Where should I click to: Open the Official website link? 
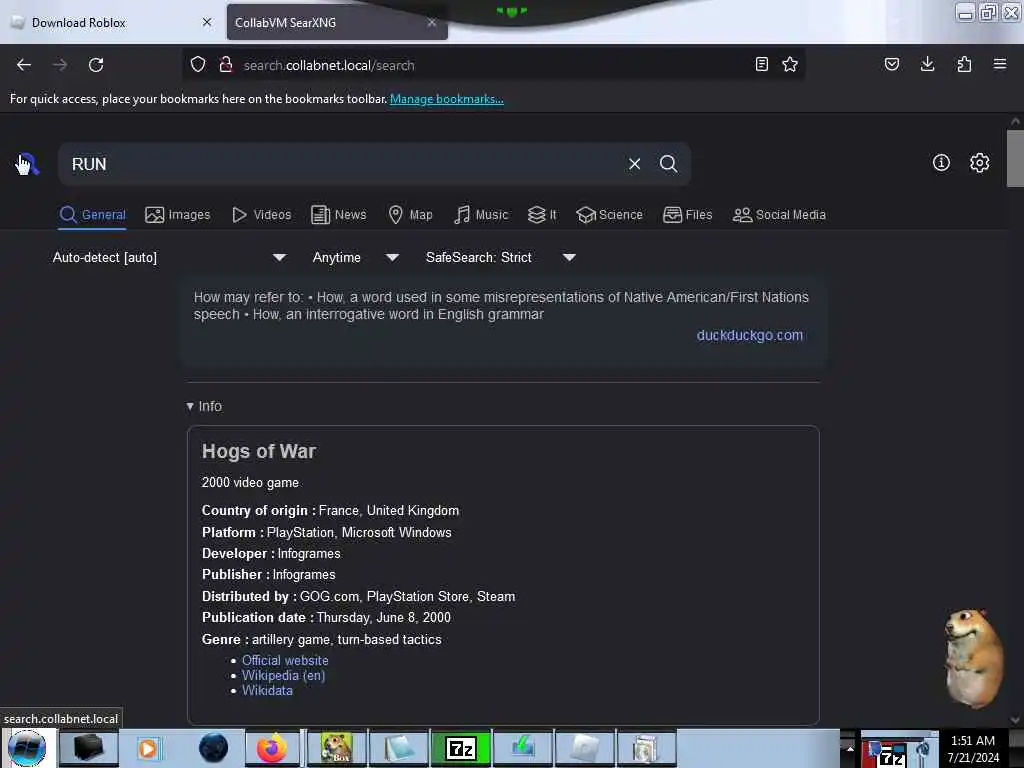[285, 660]
